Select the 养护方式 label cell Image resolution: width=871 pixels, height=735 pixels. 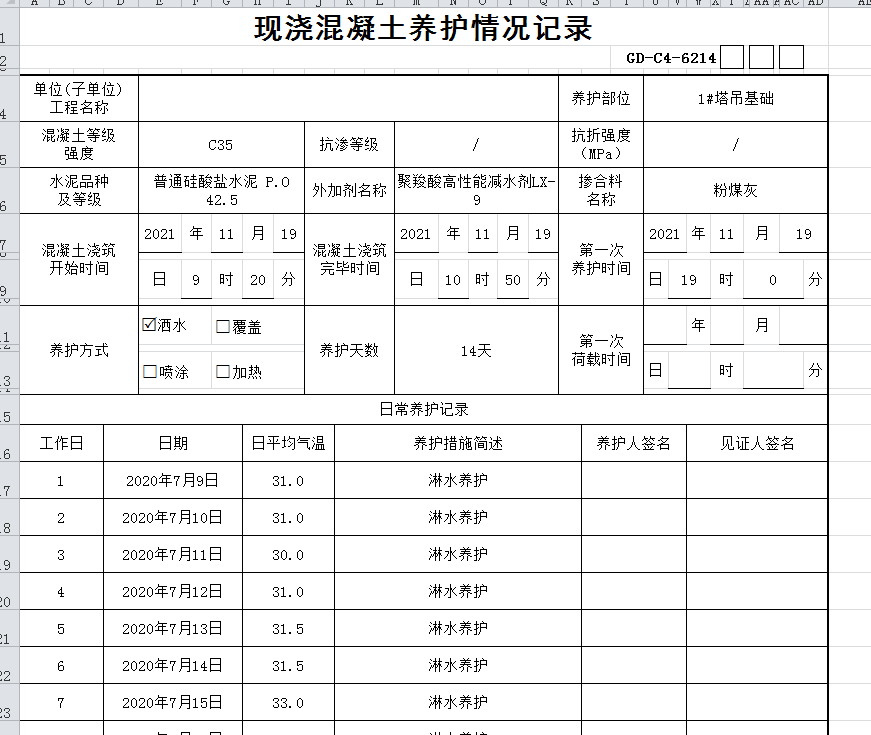[79, 350]
